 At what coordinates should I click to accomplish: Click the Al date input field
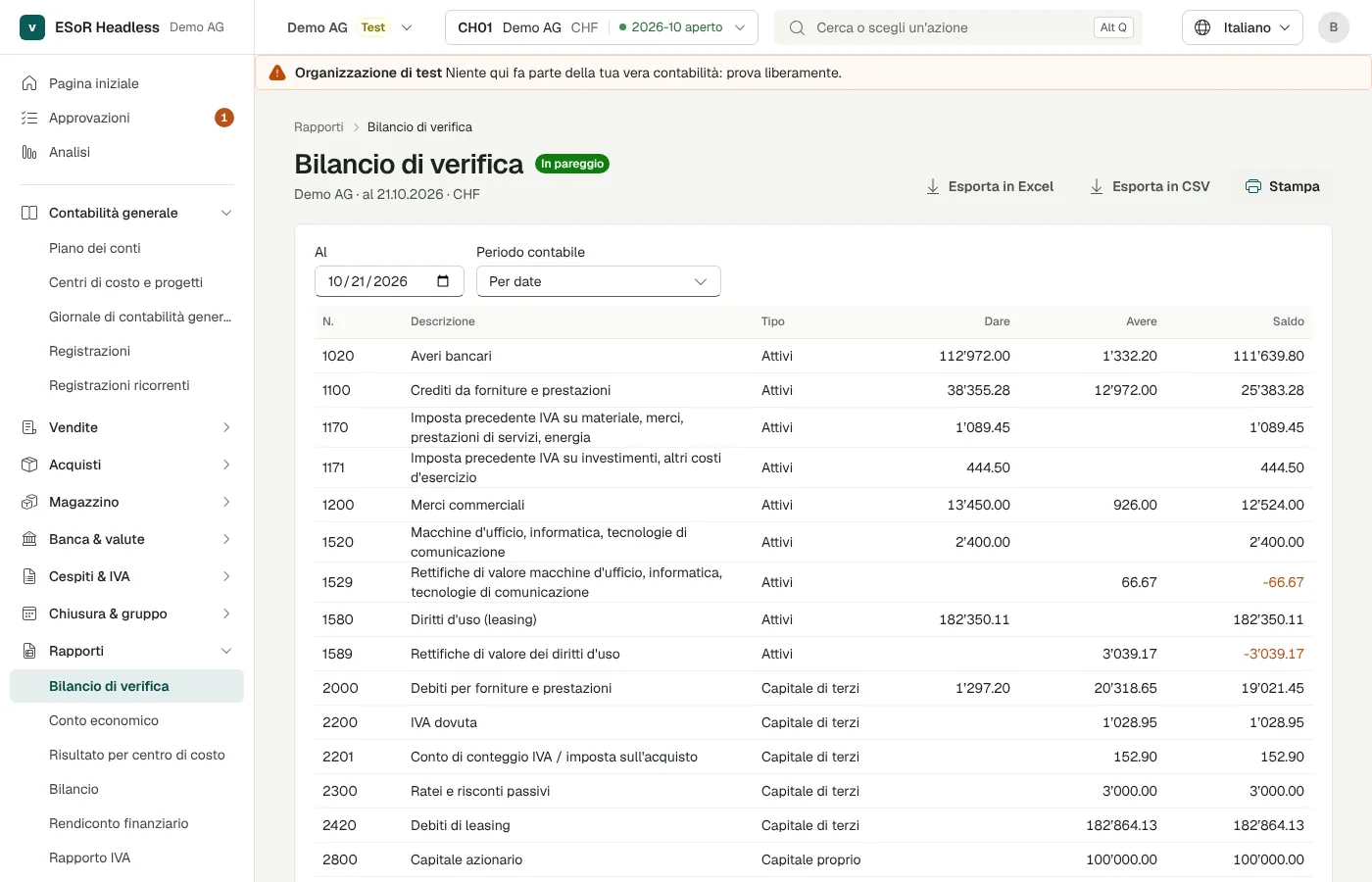pyautogui.click(x=389, y=281)
